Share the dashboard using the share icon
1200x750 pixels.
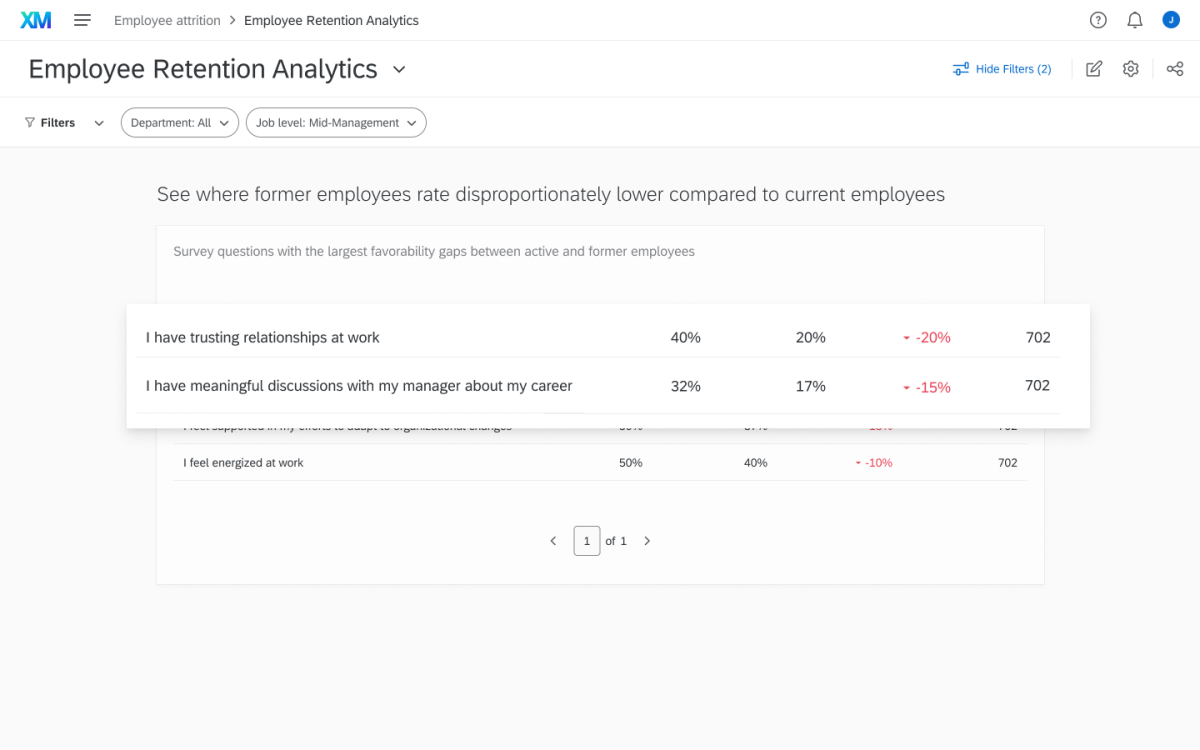coord(1175,68)
